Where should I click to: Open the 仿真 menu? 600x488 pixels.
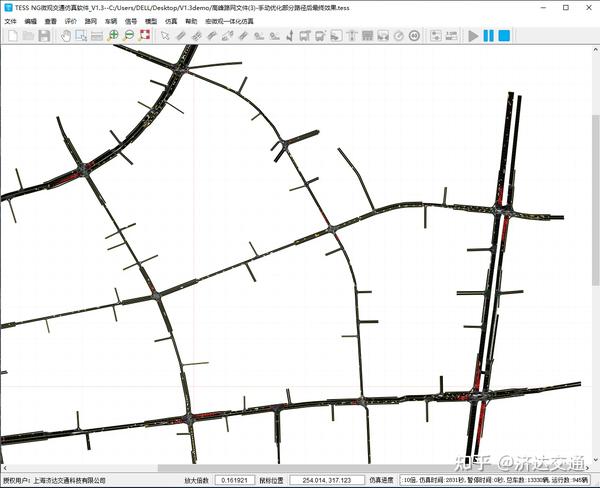(x=171, y=20)
